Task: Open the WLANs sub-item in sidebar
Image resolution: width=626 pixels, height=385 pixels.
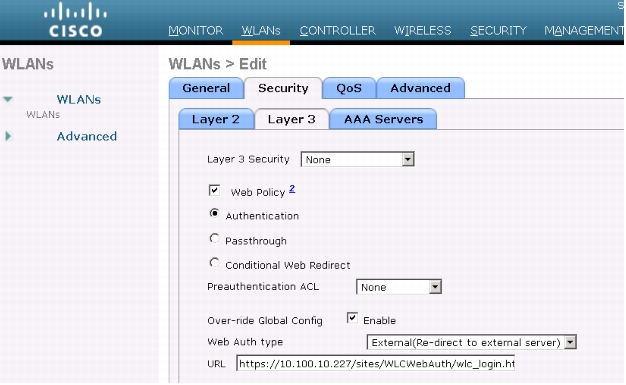Action: tap(43, 115)
